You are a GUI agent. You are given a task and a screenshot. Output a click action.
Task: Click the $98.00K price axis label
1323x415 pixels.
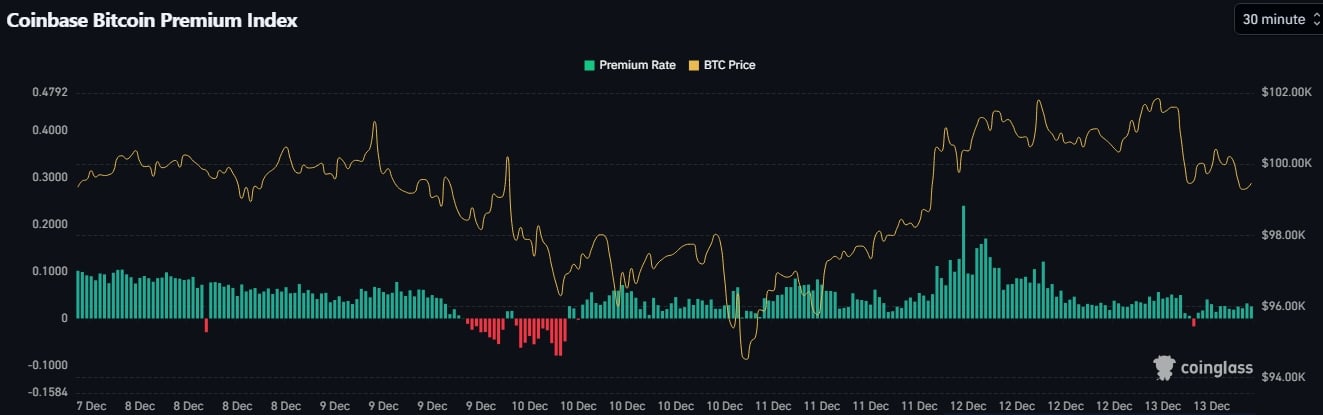tap(1283, 235)
